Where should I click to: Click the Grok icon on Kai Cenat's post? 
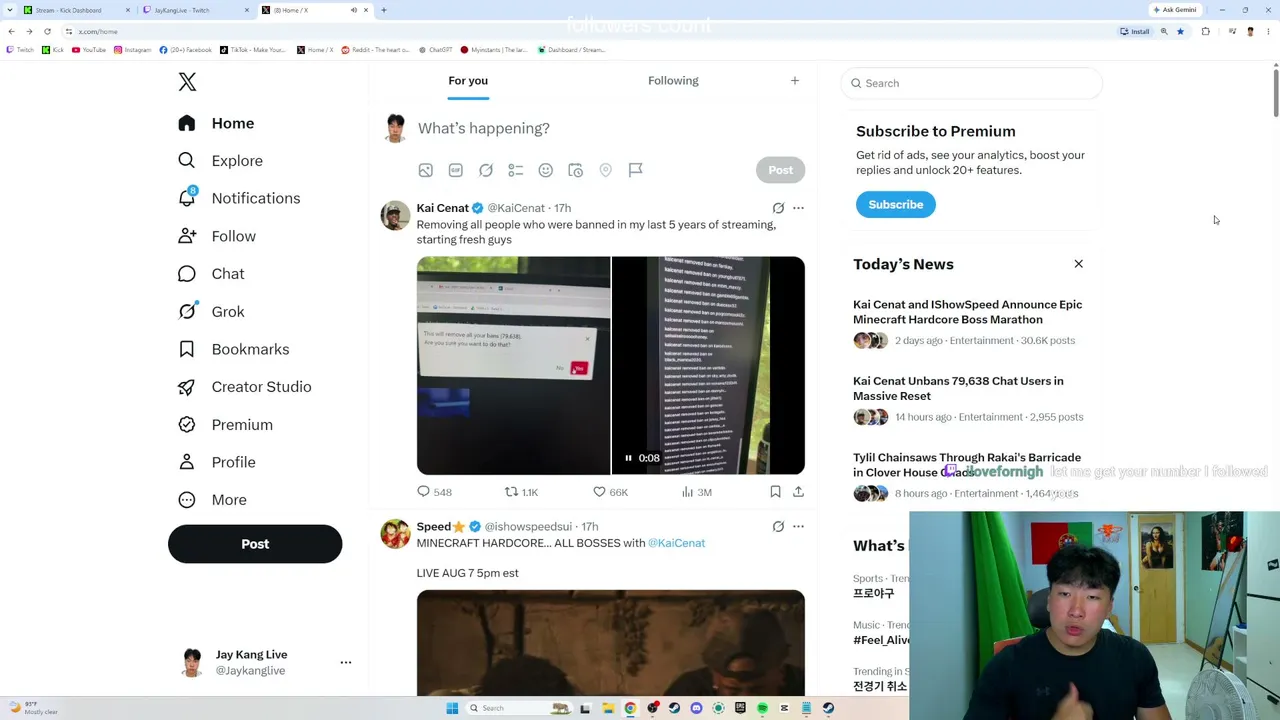[778, 208]
